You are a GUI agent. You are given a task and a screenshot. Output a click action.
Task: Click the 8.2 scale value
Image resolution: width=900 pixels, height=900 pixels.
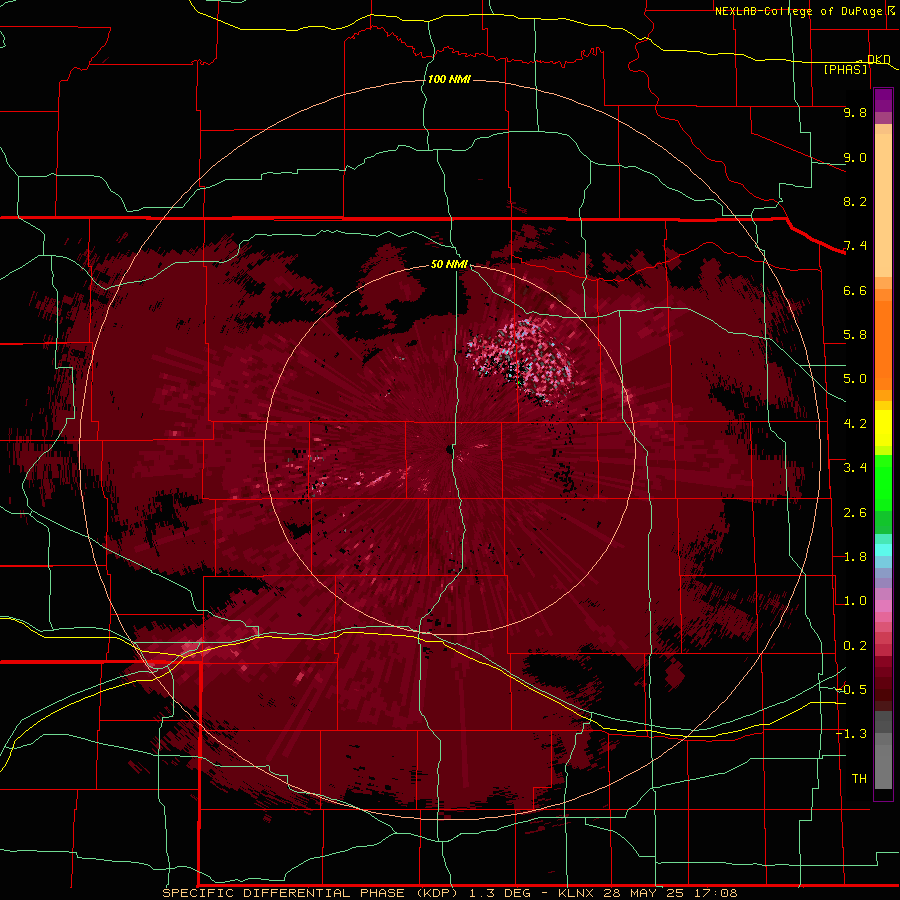point(855,201)
